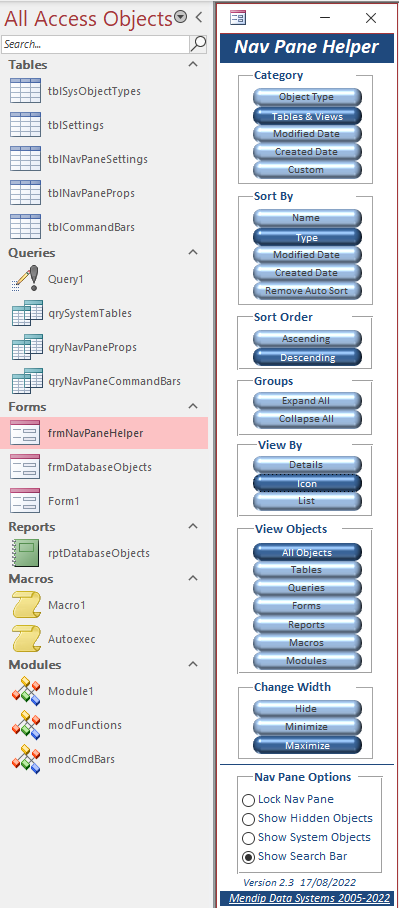Sort objects by Type
This screenshot has height=908, width=399.
tap(307, 237)
